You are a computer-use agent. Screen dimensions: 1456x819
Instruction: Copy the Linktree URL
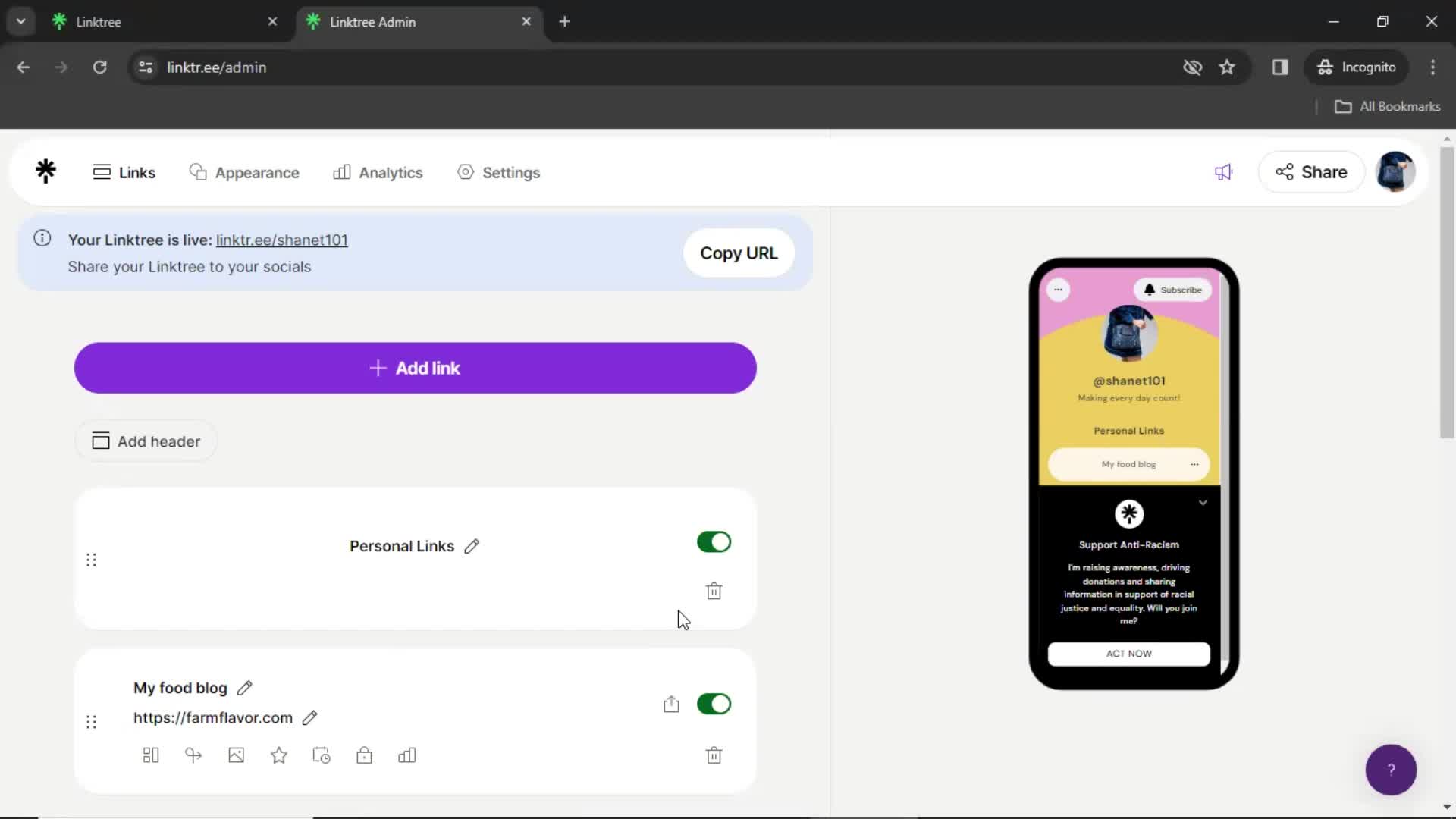[738, 252]
